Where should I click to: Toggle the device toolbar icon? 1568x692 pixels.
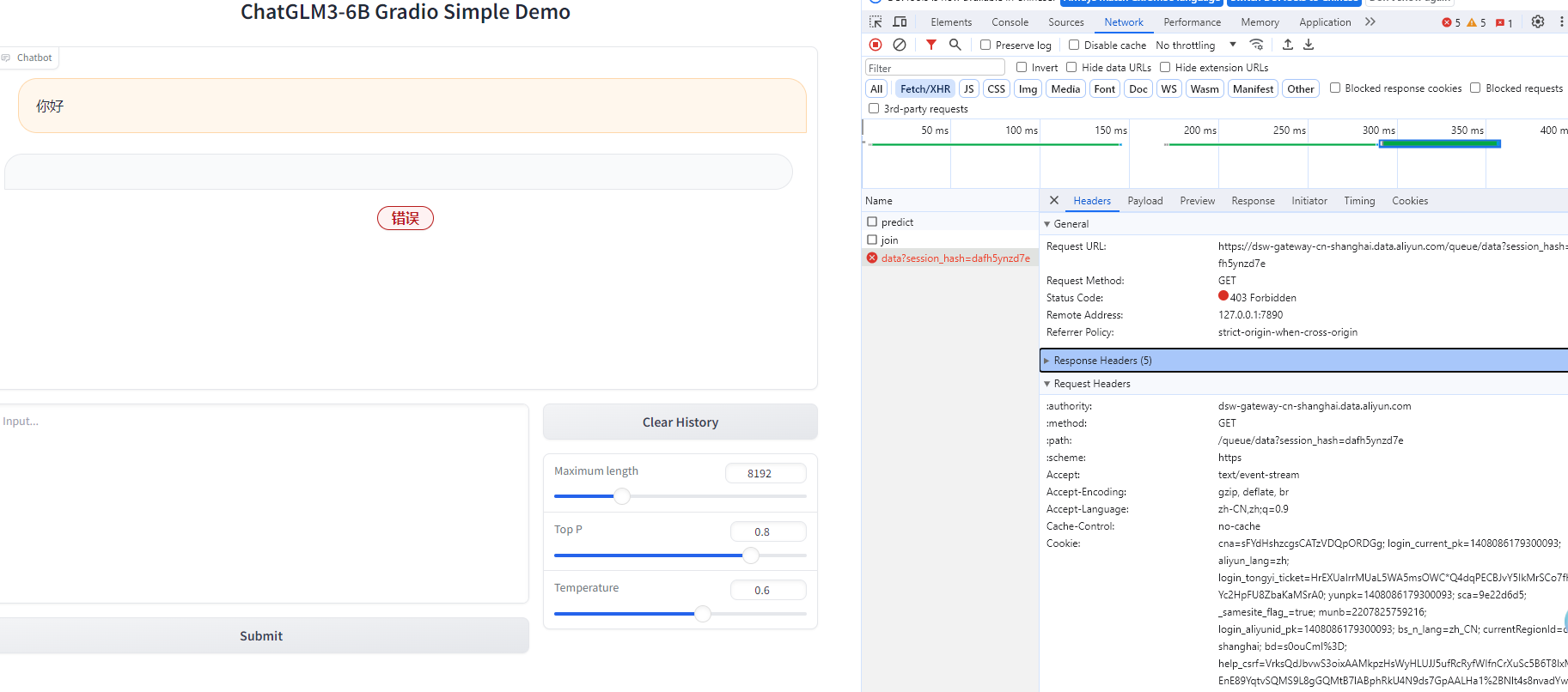[900, 21]
